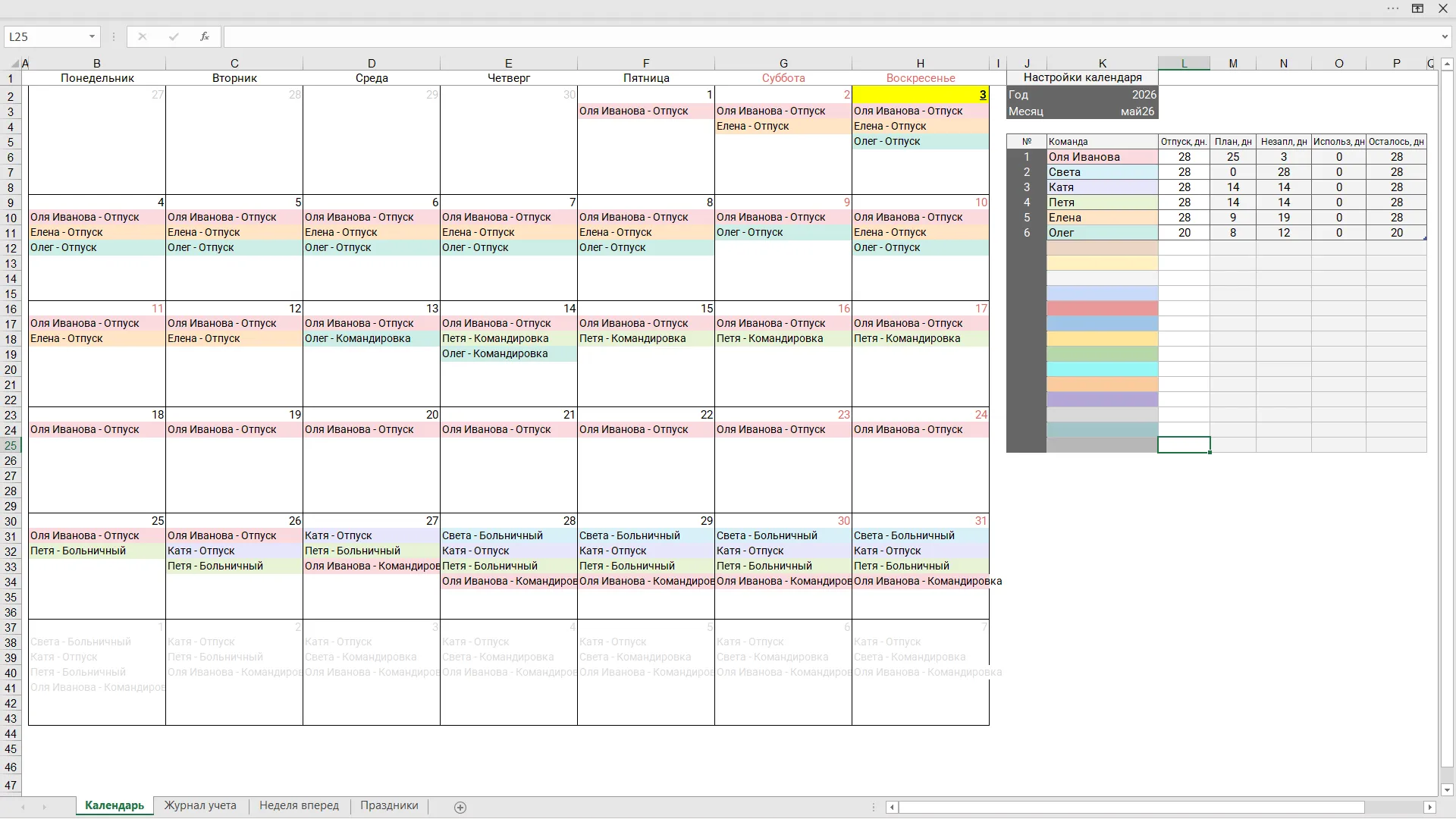Click the formula bar confirm checkmark icon
The height and width of the screenshot is (819, 1456).
pos(174,36)
